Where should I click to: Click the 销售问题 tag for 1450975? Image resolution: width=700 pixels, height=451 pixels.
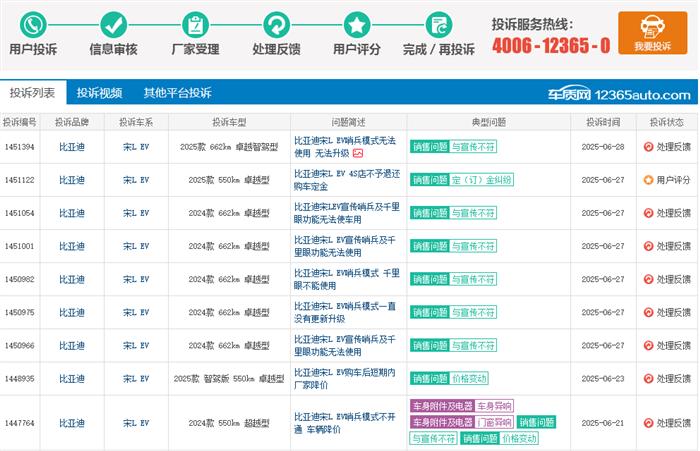tap(429, 312)
